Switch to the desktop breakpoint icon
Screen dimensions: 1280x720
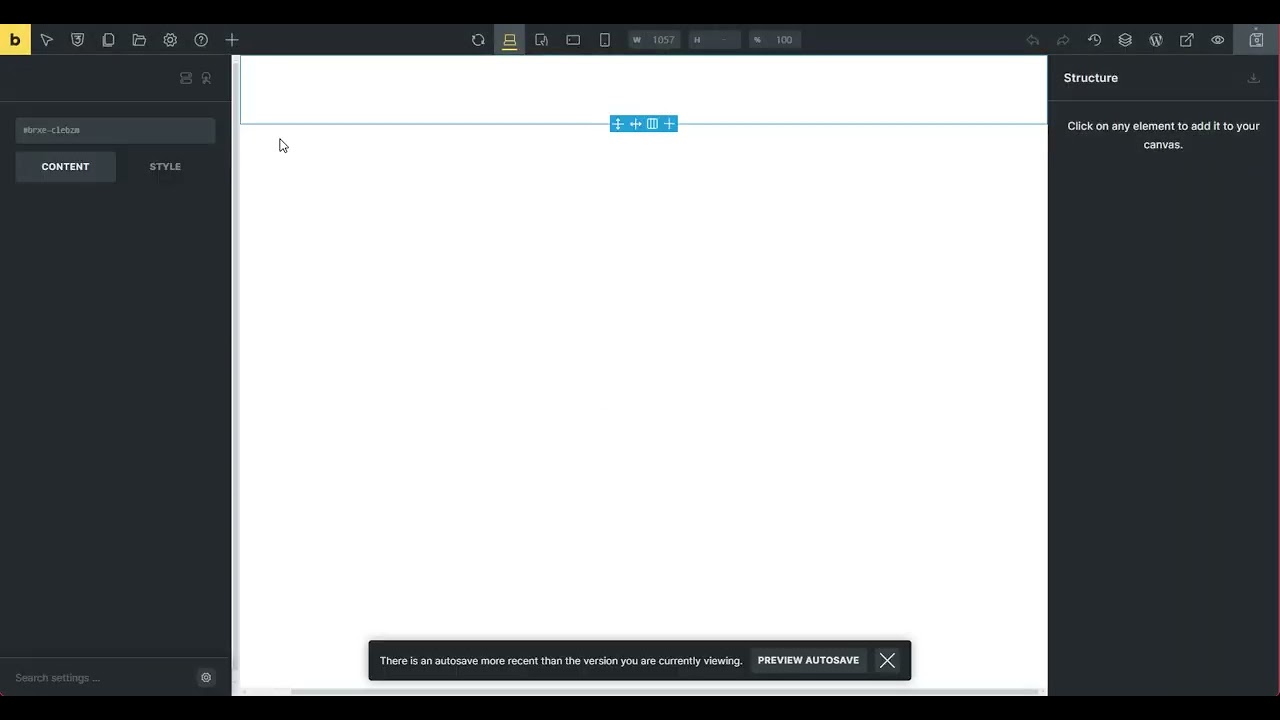coord(509,40)
